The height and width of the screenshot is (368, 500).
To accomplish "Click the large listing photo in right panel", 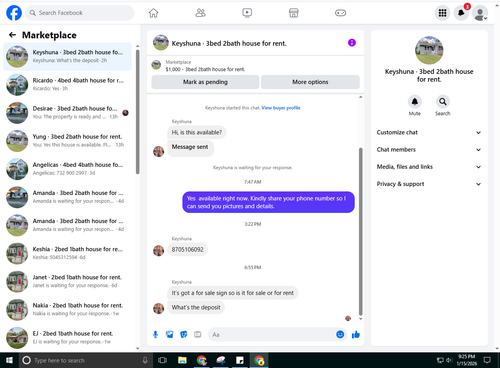I will coord(429,50).
